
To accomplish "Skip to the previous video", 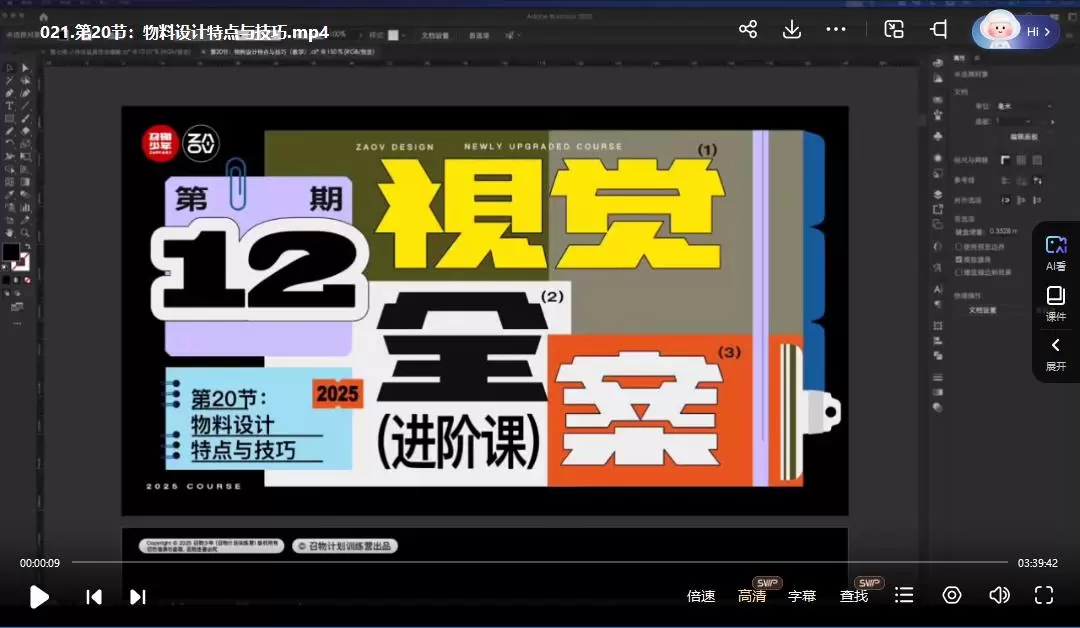I will pos(94,597).
